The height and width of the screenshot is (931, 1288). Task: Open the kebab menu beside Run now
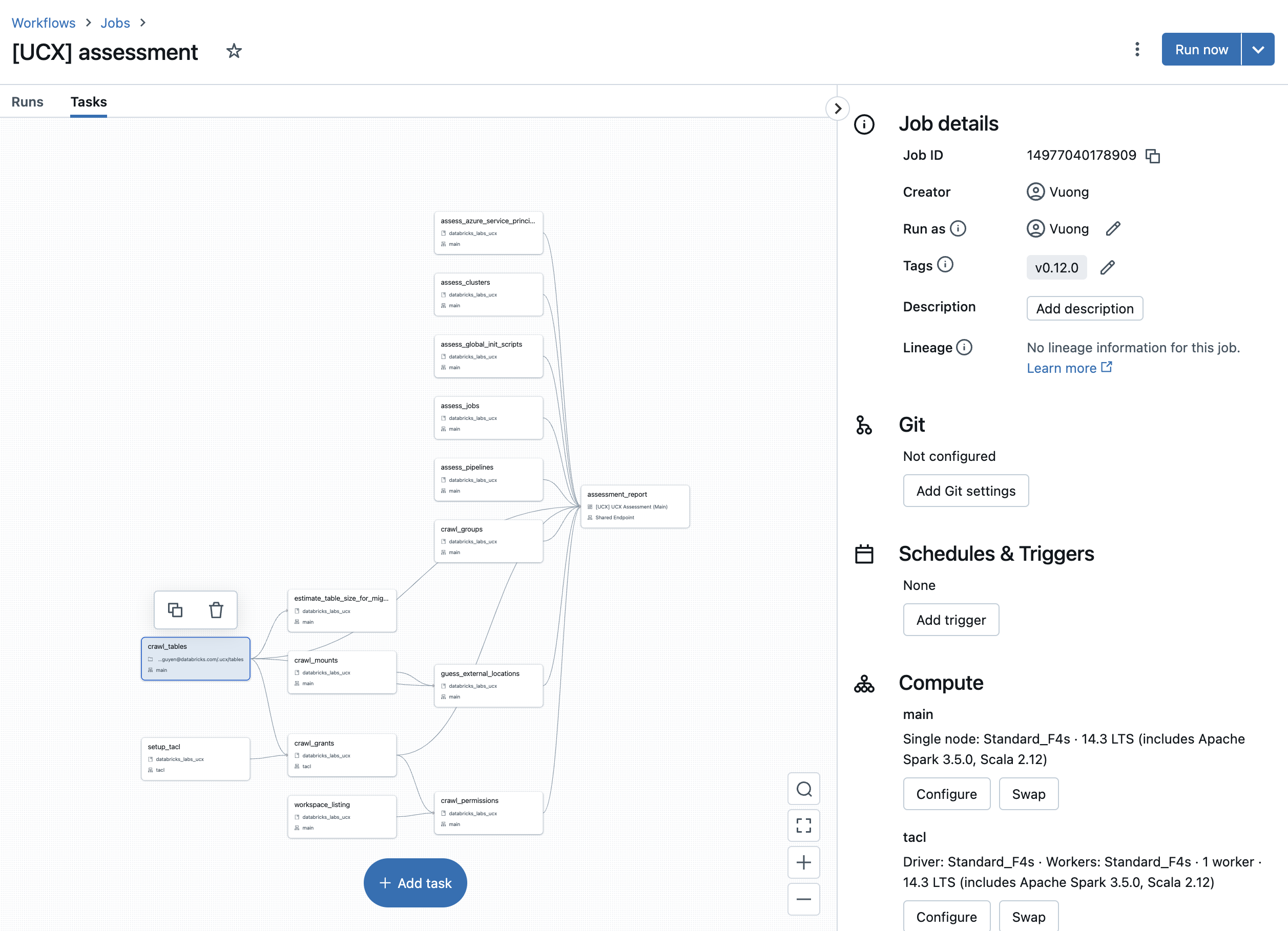(1136, 49)
